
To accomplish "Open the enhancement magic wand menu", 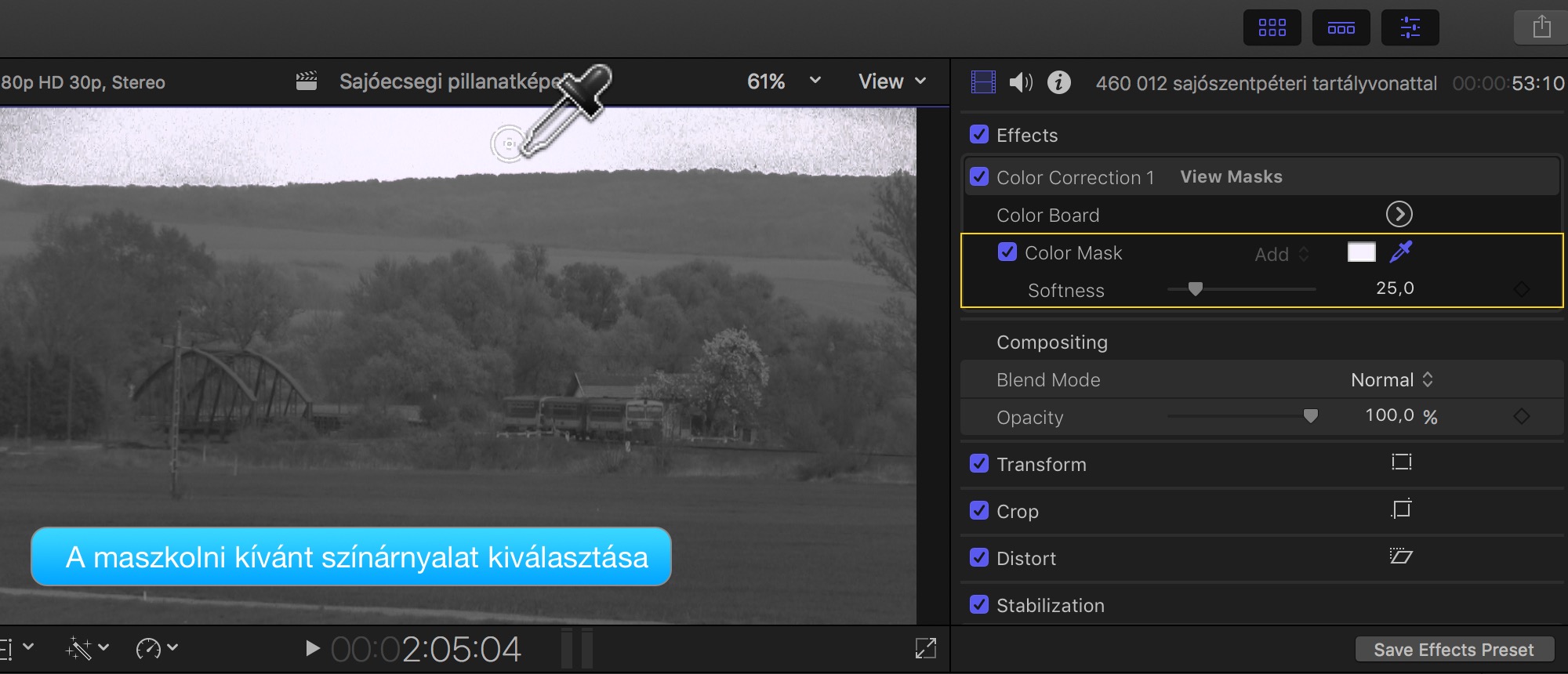I will point(87,648).
